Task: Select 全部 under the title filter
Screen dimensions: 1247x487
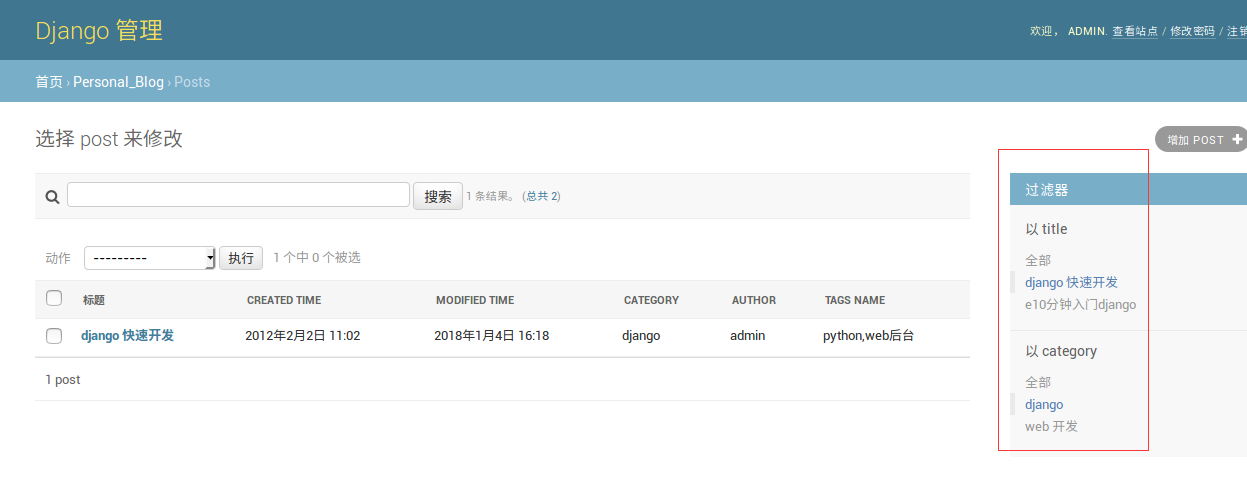Action: coord(1037,260)
